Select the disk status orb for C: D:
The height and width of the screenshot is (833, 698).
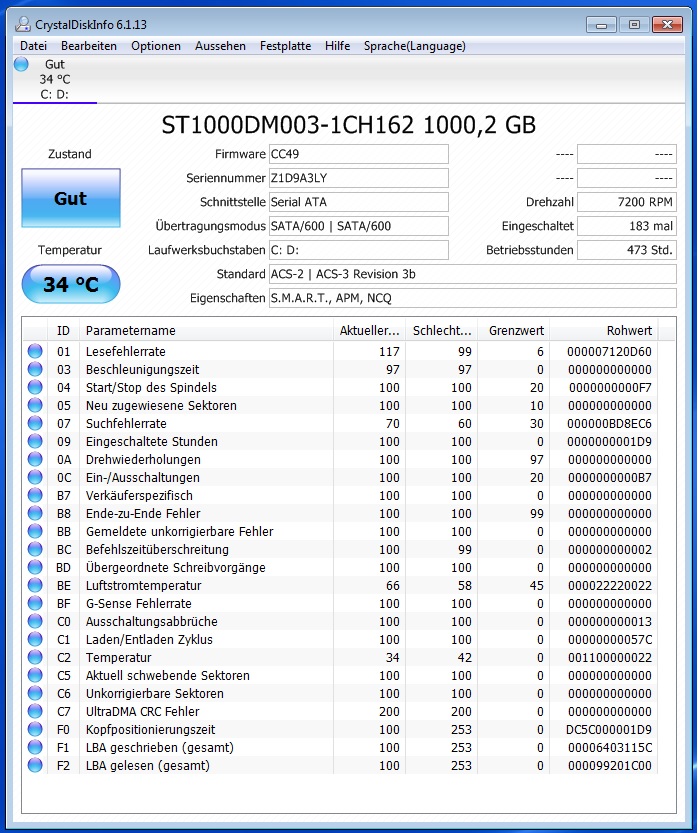tap(21, 64)
